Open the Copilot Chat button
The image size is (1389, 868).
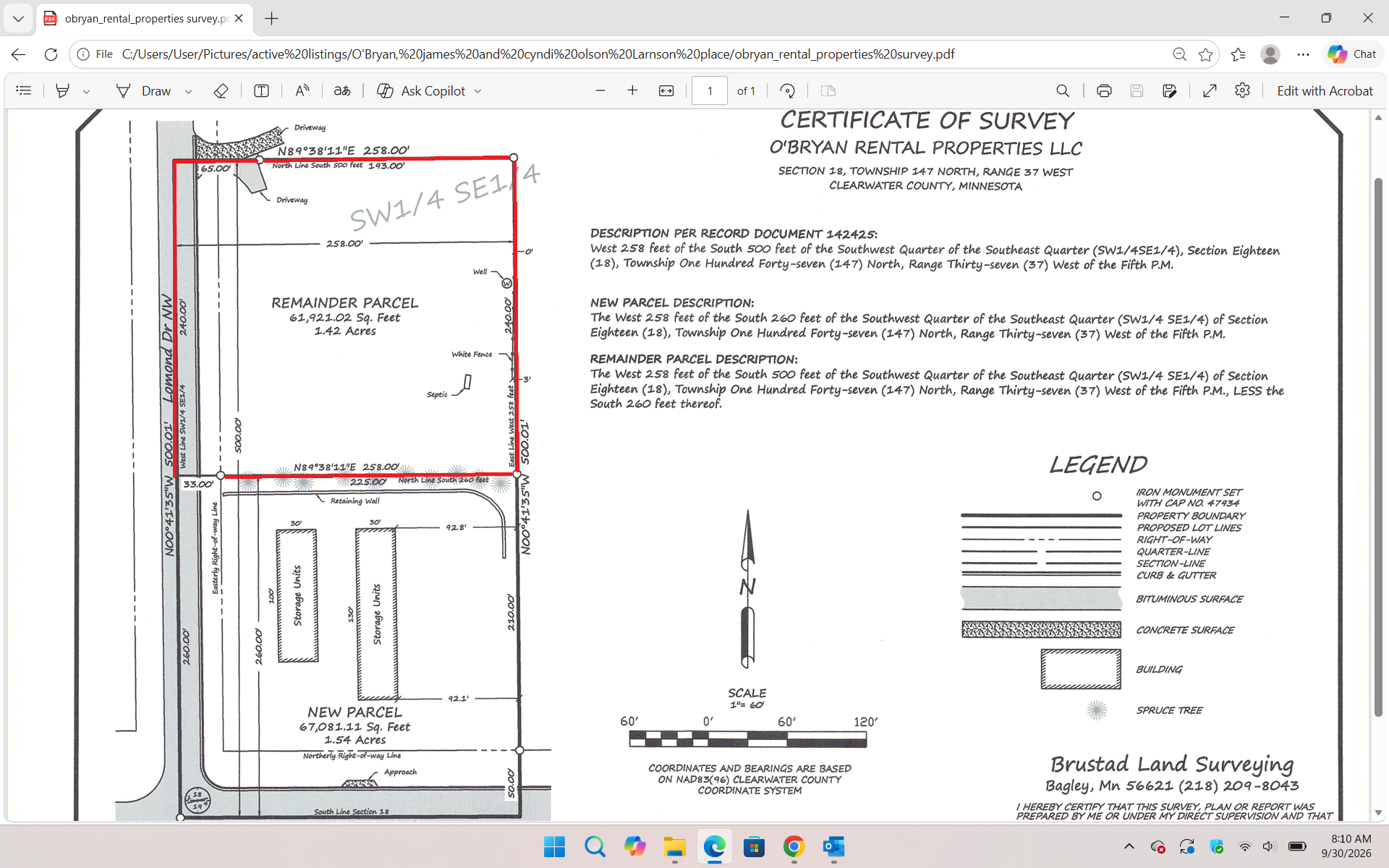(1352, 54)
